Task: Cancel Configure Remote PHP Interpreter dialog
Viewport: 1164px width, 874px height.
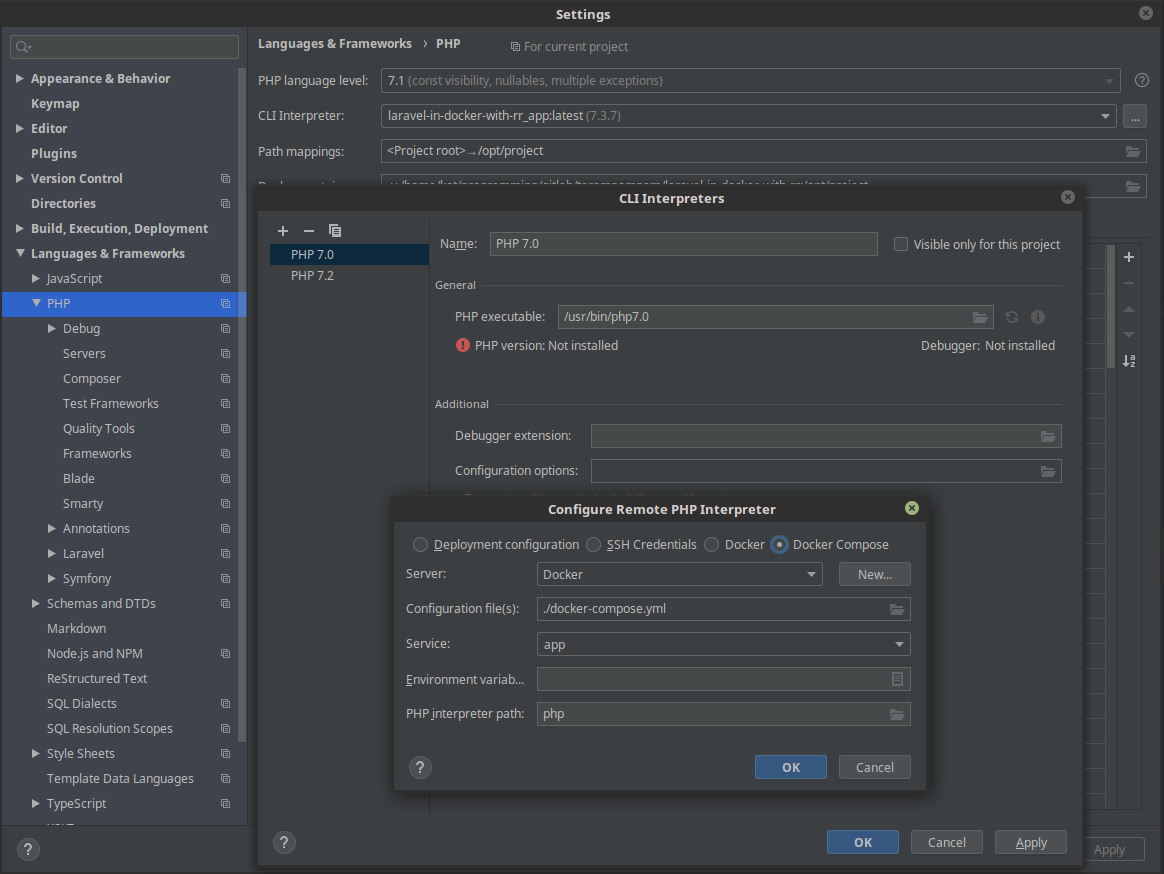Action: pyautogui.click(x=874, y=767)
